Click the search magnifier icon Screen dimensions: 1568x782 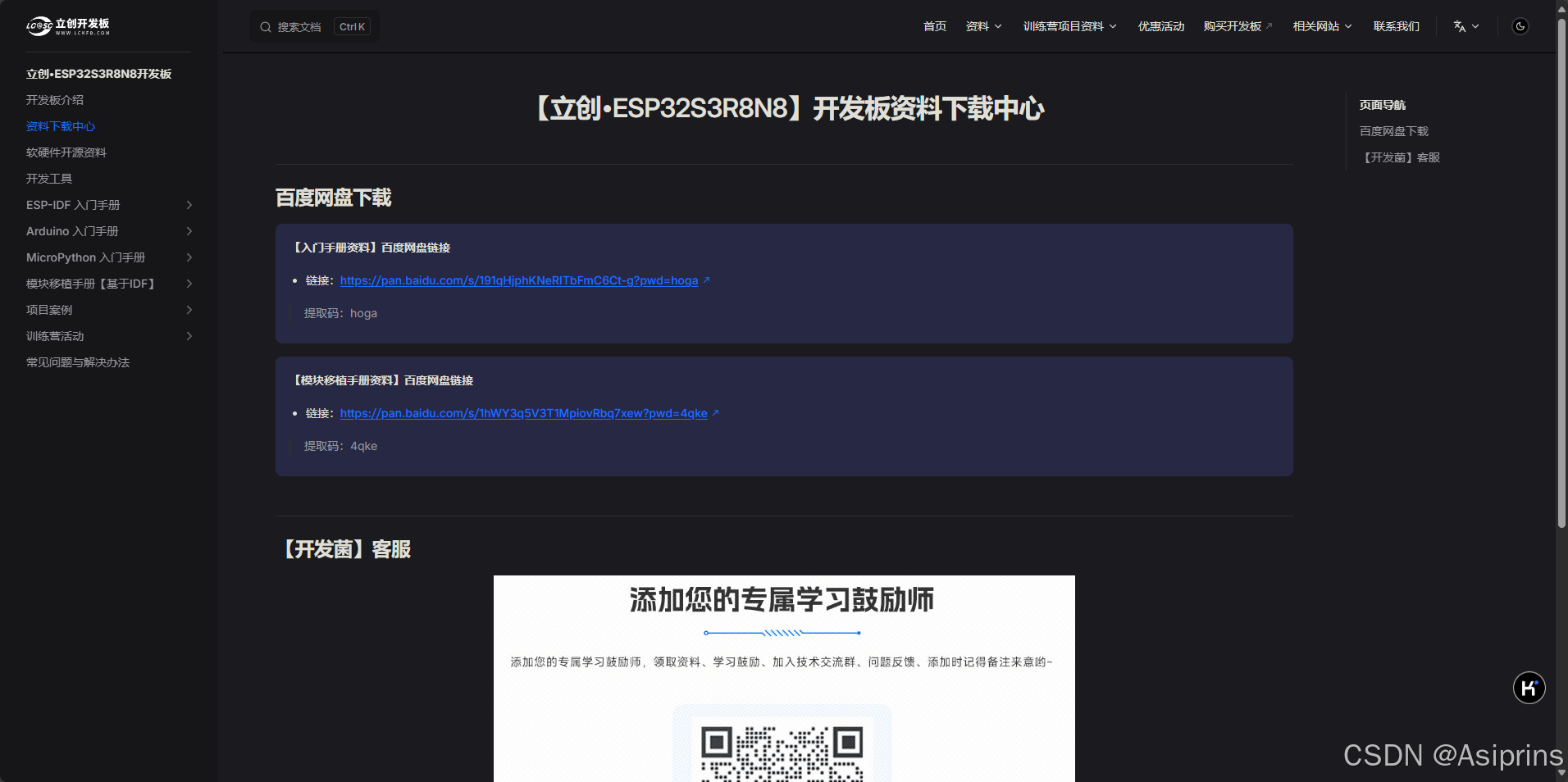pos(264,26)
